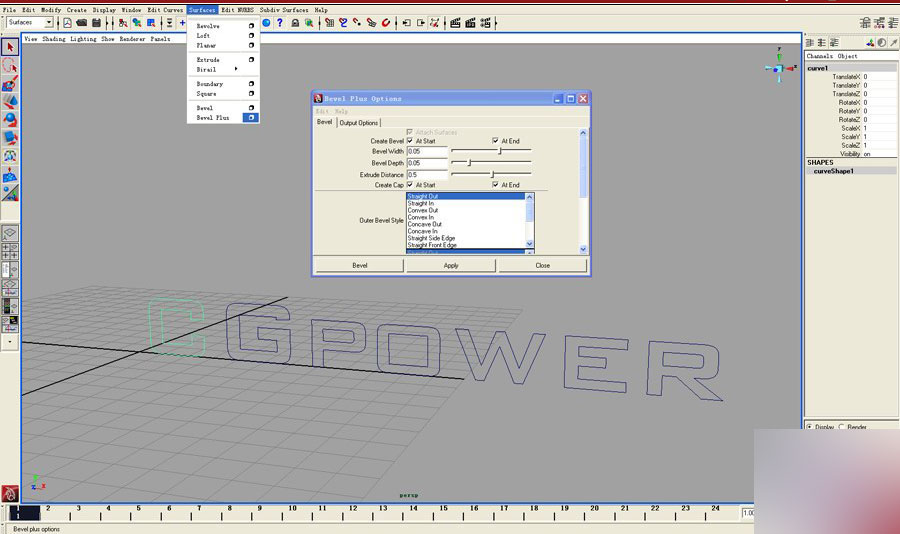This screenshot has height=534, width=900.
Task: Uncheck Create Bevel At End
Action: tap(495, 141)
